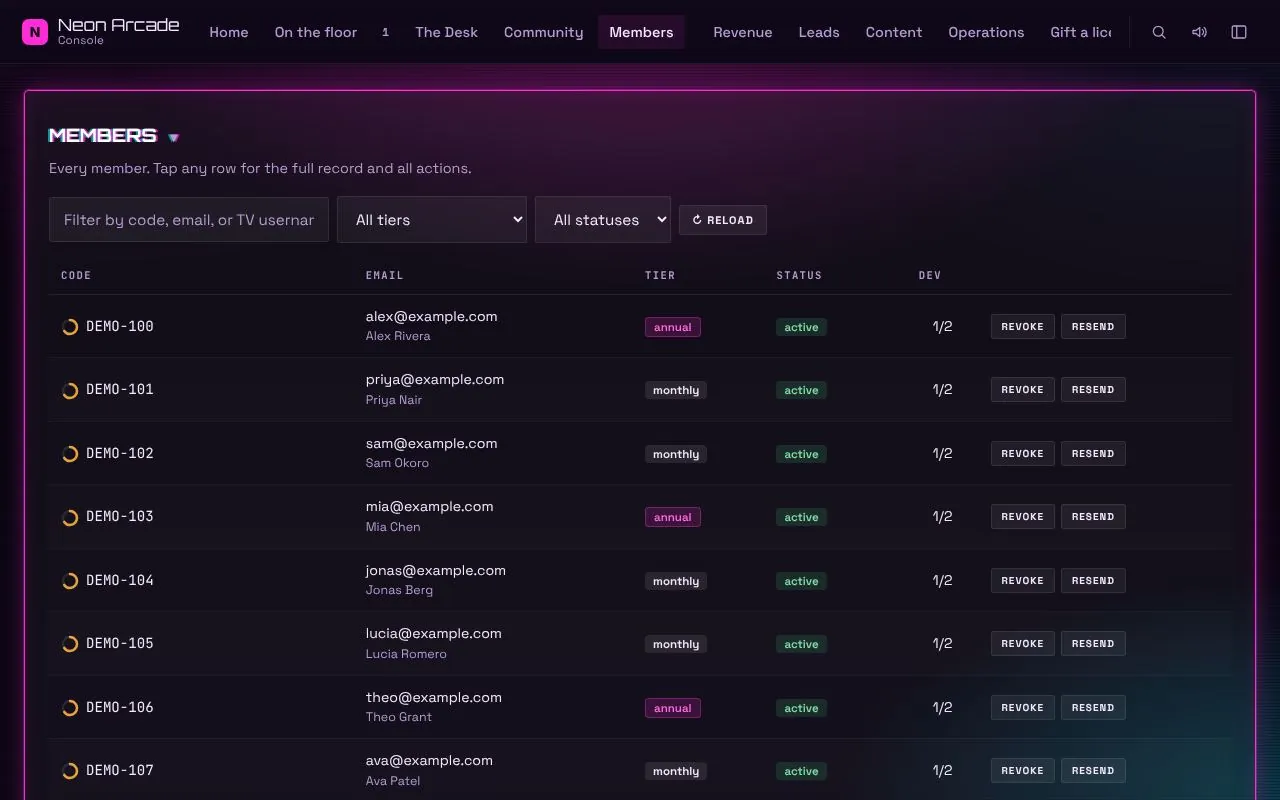Go to the Leads tab
Image resolution: width=1280 pixels, height=800 pixels.
[819, 32]
